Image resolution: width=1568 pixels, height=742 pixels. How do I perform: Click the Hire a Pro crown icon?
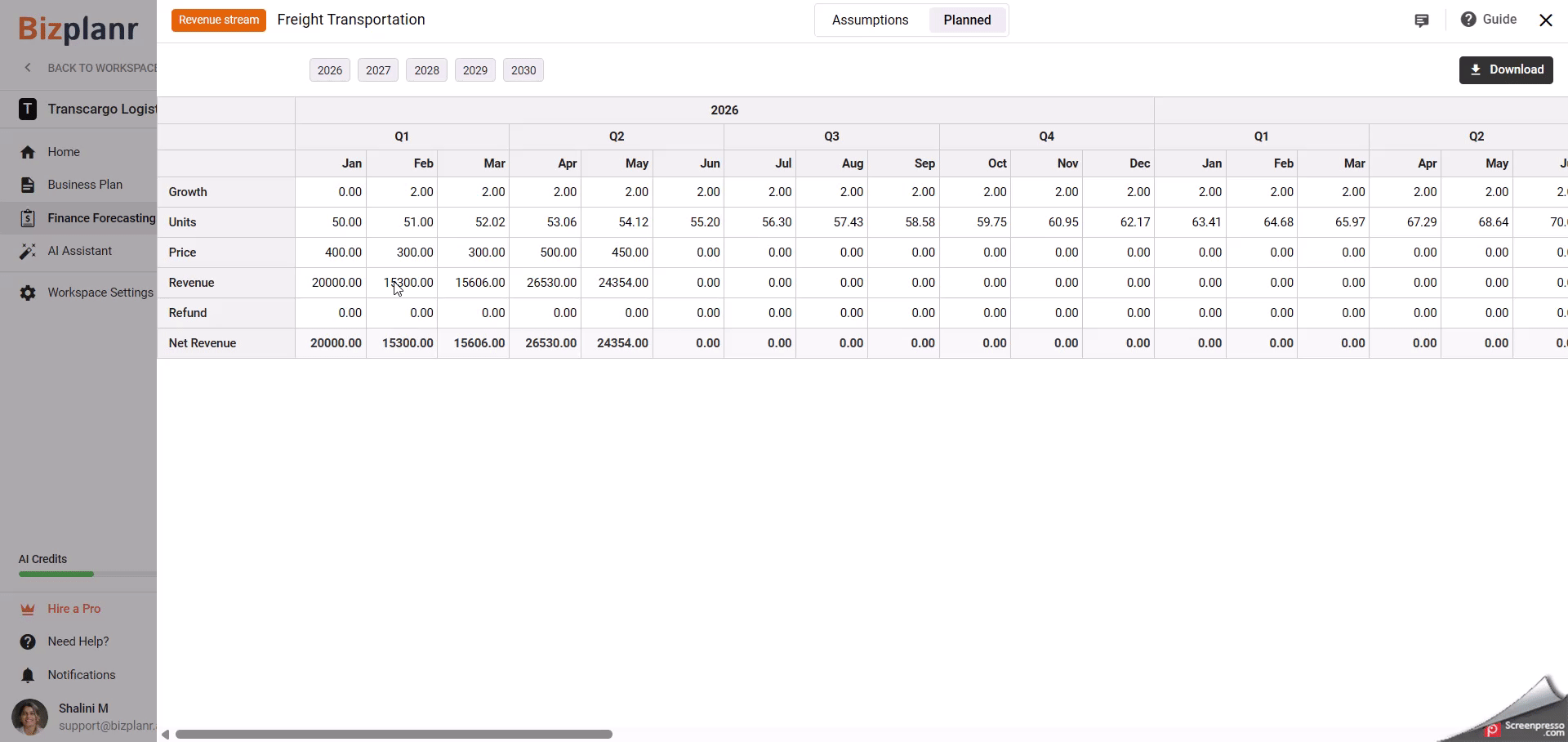[28, 609]
